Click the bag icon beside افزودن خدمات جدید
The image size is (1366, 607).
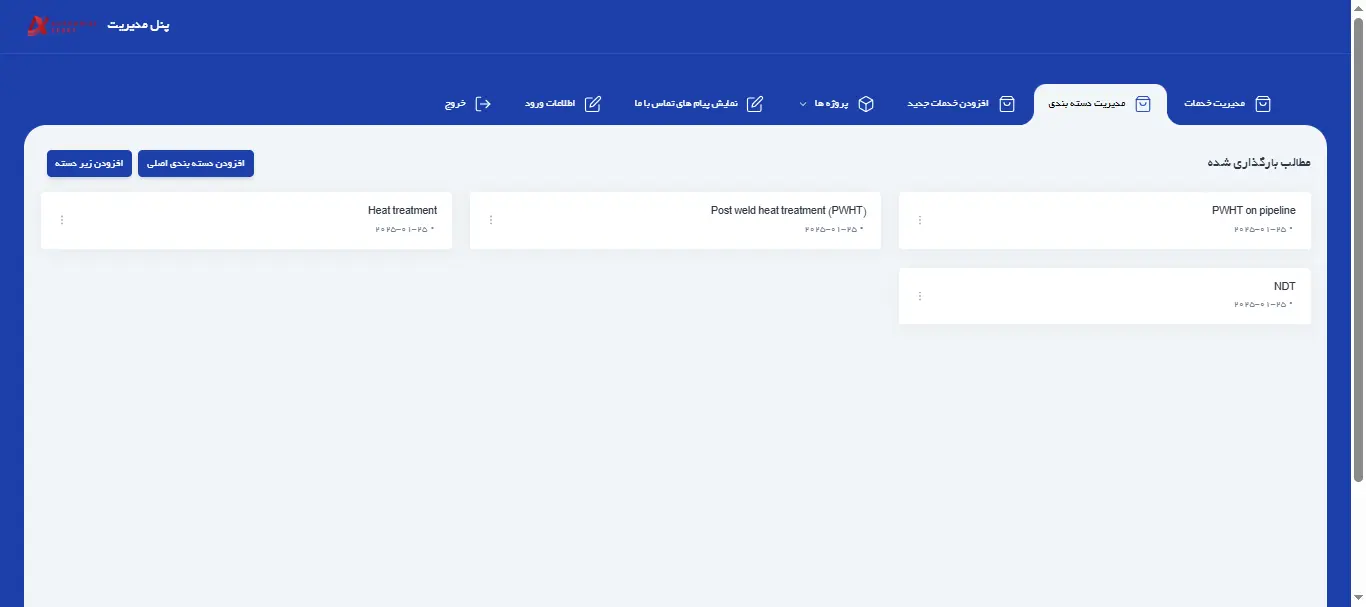(x=1007, y=104)
